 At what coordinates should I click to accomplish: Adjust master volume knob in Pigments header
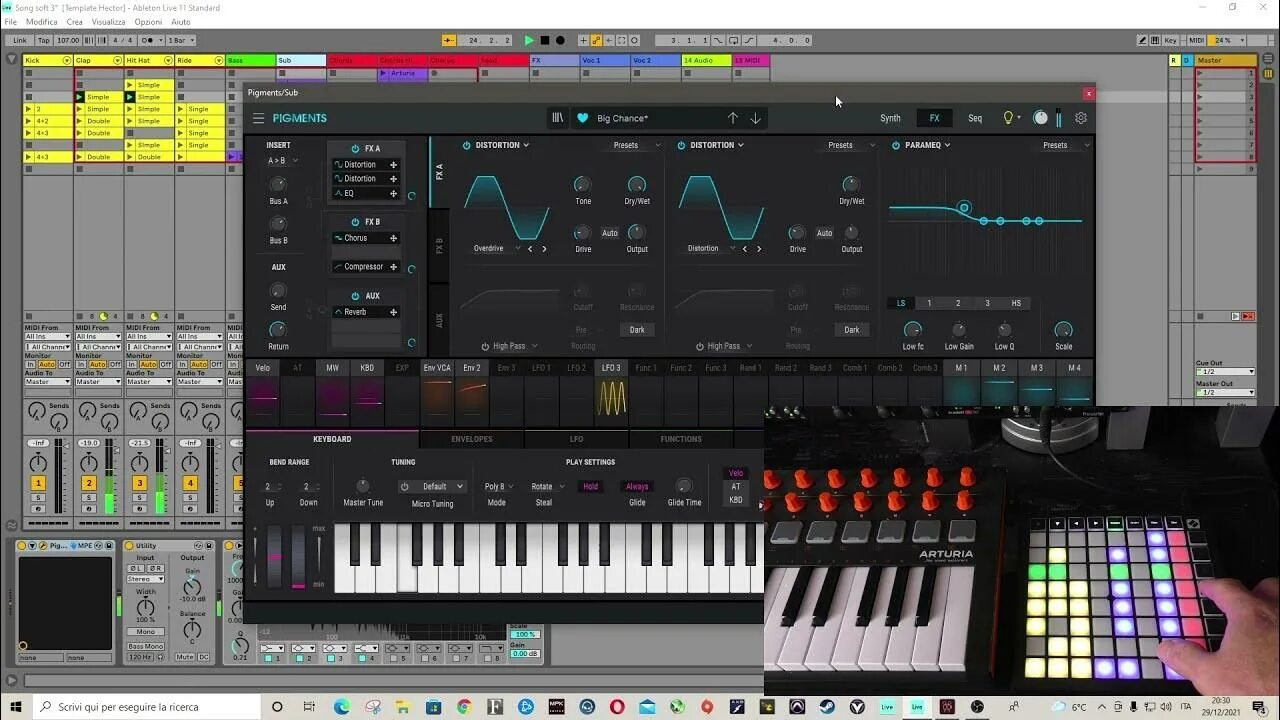(1040, 118)
